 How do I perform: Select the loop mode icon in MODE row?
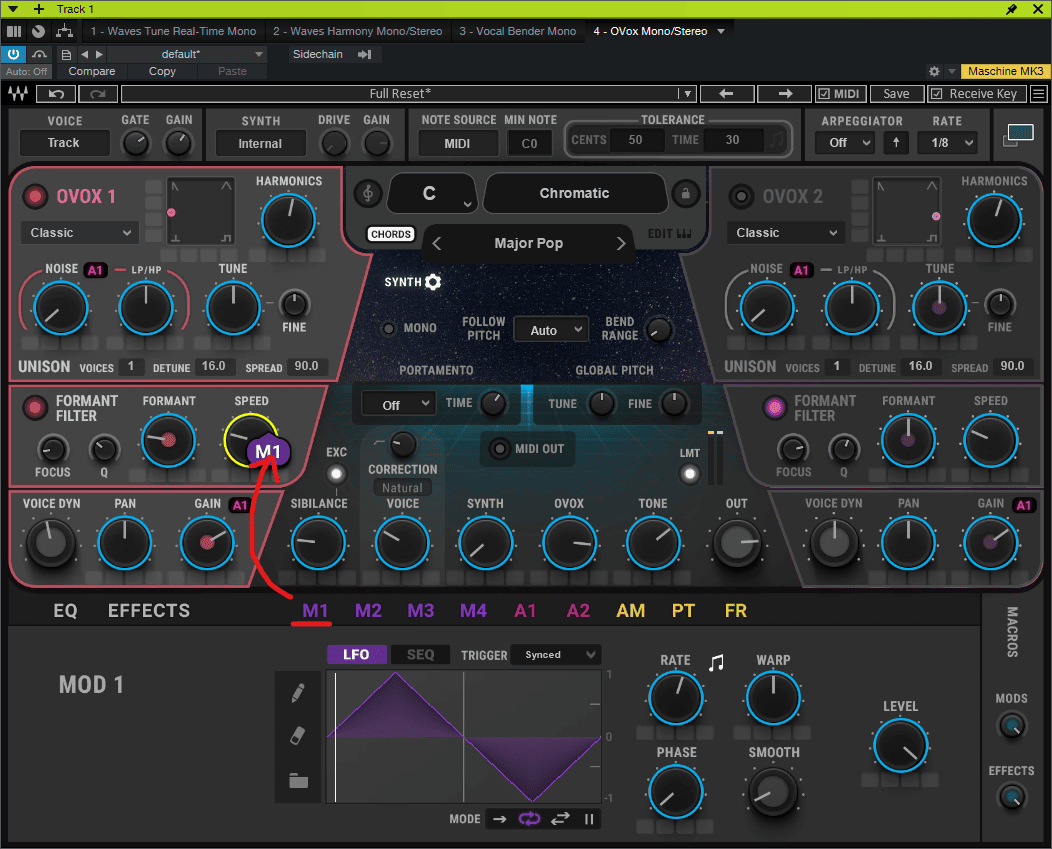tap(528, 819)
